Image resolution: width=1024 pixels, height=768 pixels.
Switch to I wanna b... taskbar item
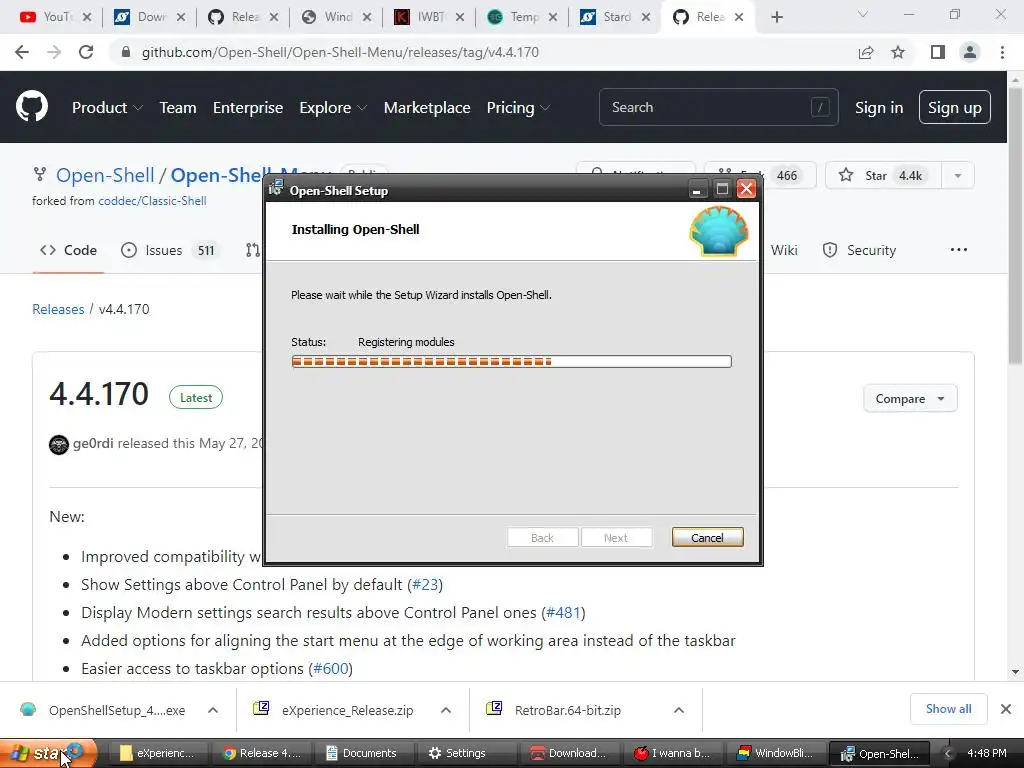pos(672,753)
